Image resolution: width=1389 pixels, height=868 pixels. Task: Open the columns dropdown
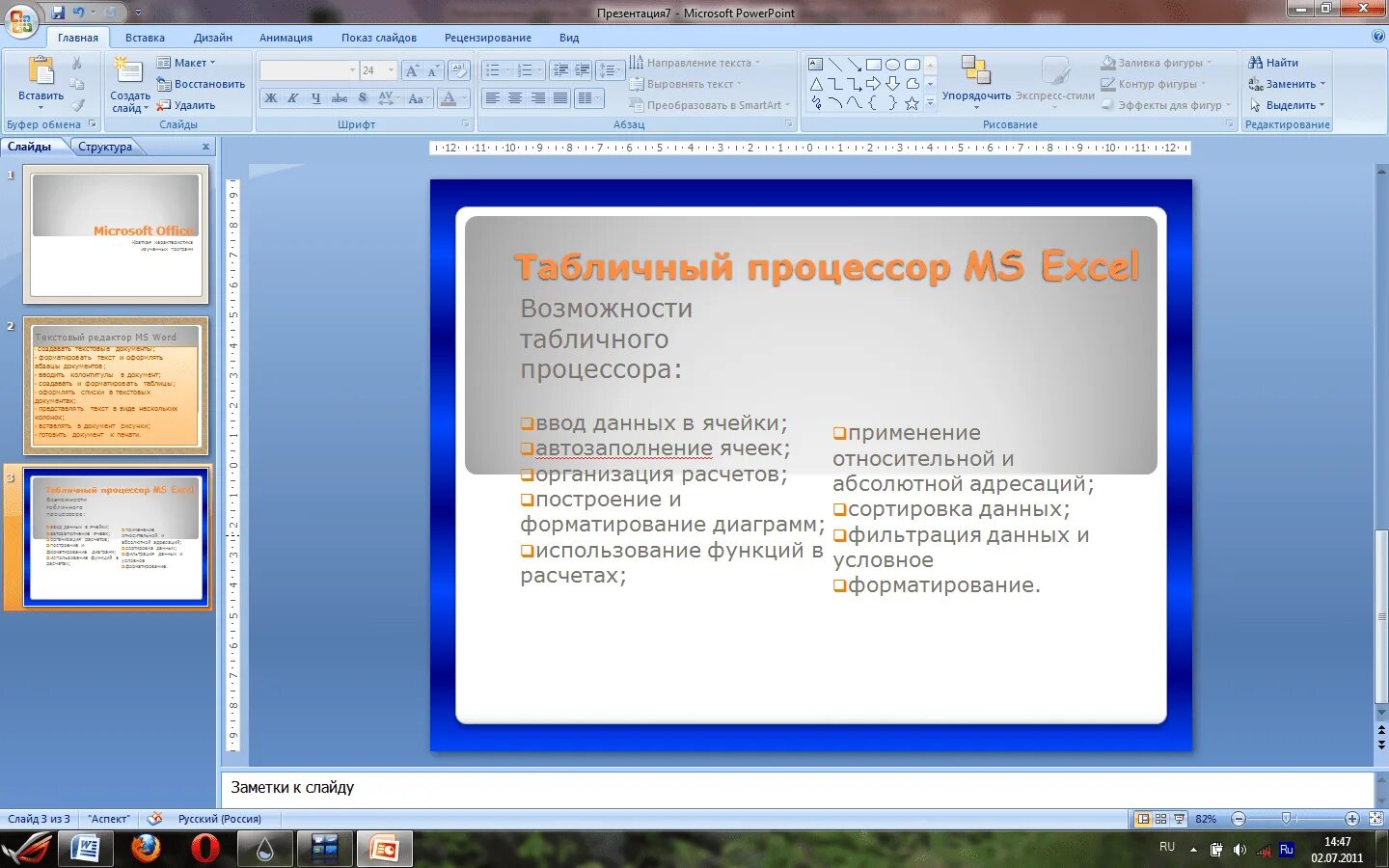click(588, 98)
